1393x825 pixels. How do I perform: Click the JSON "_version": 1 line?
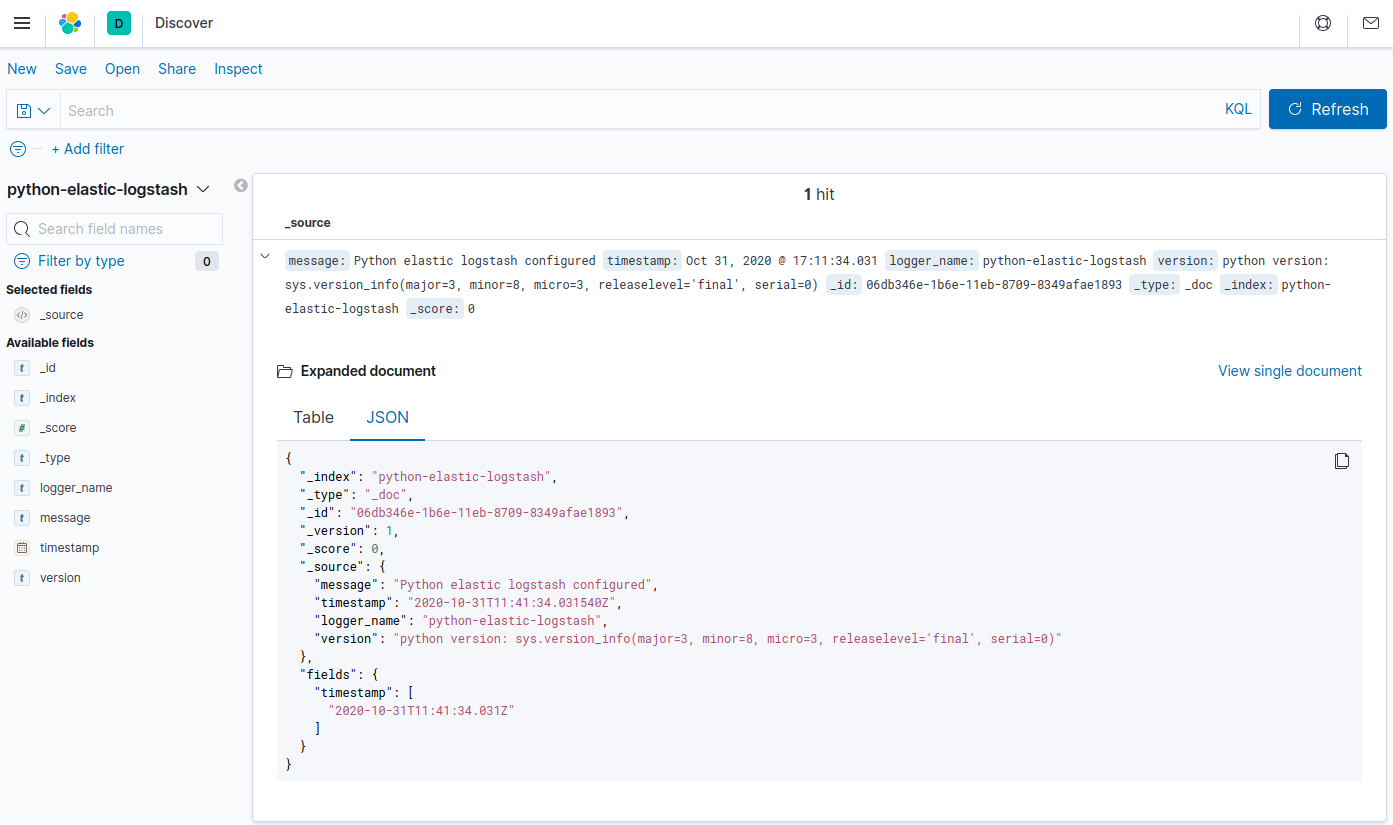coord(349,531)
